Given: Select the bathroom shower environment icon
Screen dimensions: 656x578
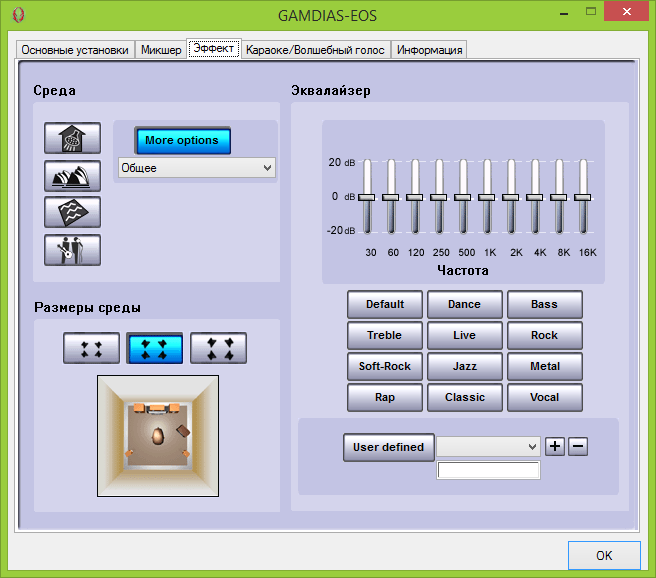Looking at the screenshot, I should [72, 139].
